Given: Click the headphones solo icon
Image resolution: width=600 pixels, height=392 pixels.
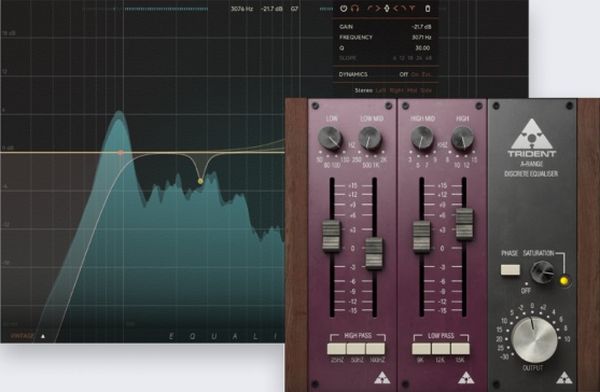Looking at the screenshot, I should [355, 8].
